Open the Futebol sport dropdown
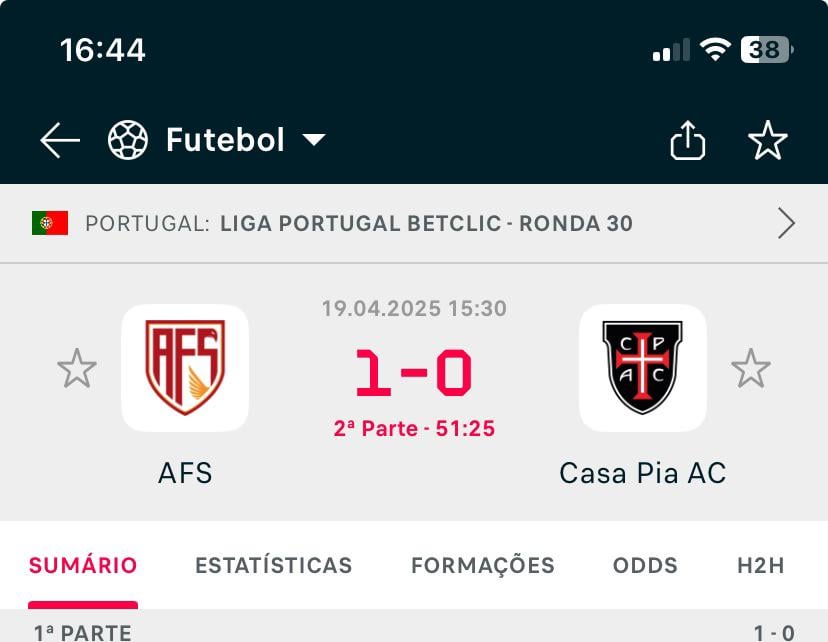This screenshot has width=828, height=642. pyautogui.click(x=313, y=141)
